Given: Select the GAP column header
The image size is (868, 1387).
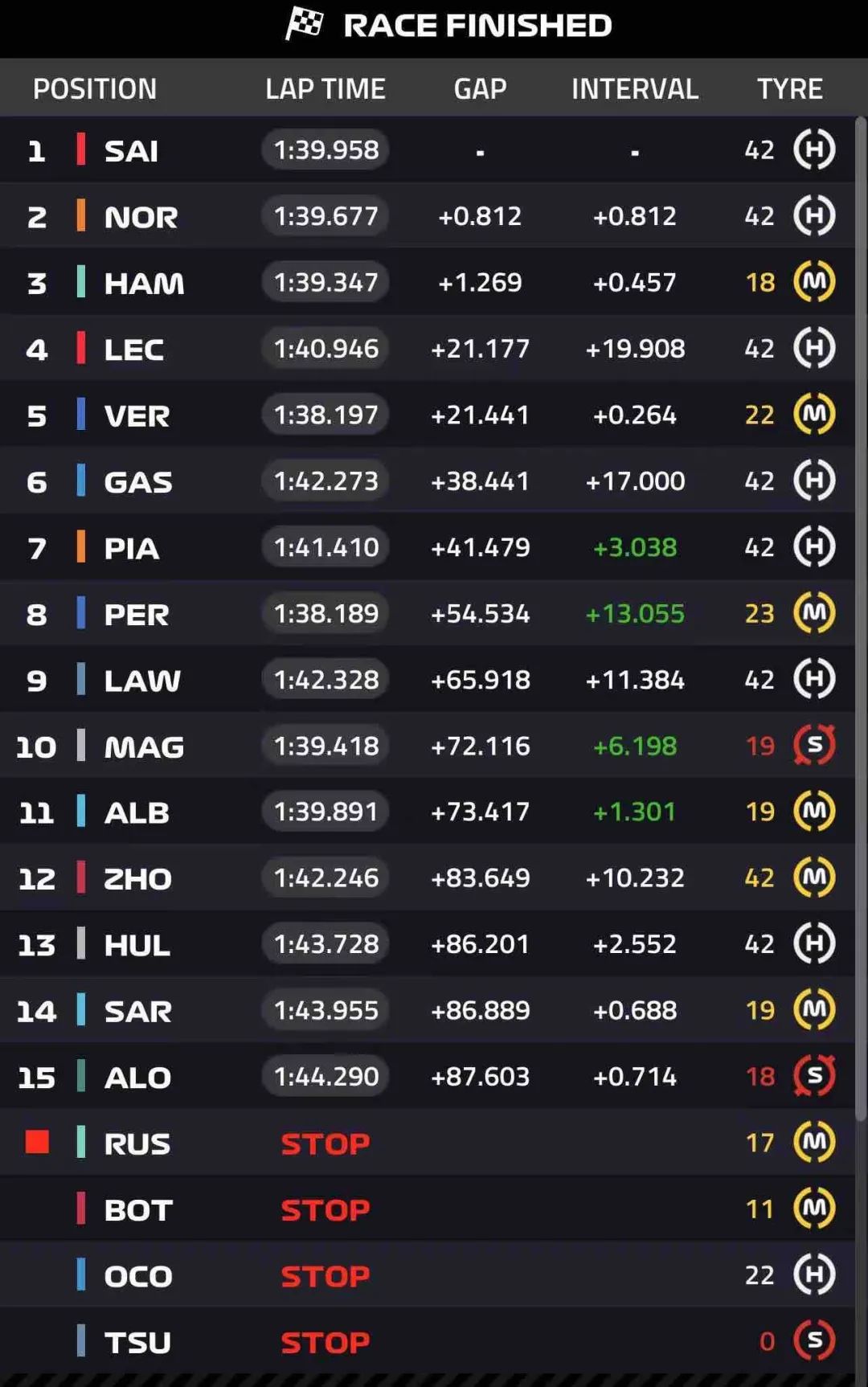Looking at the screenshot, I should (480, 88).
